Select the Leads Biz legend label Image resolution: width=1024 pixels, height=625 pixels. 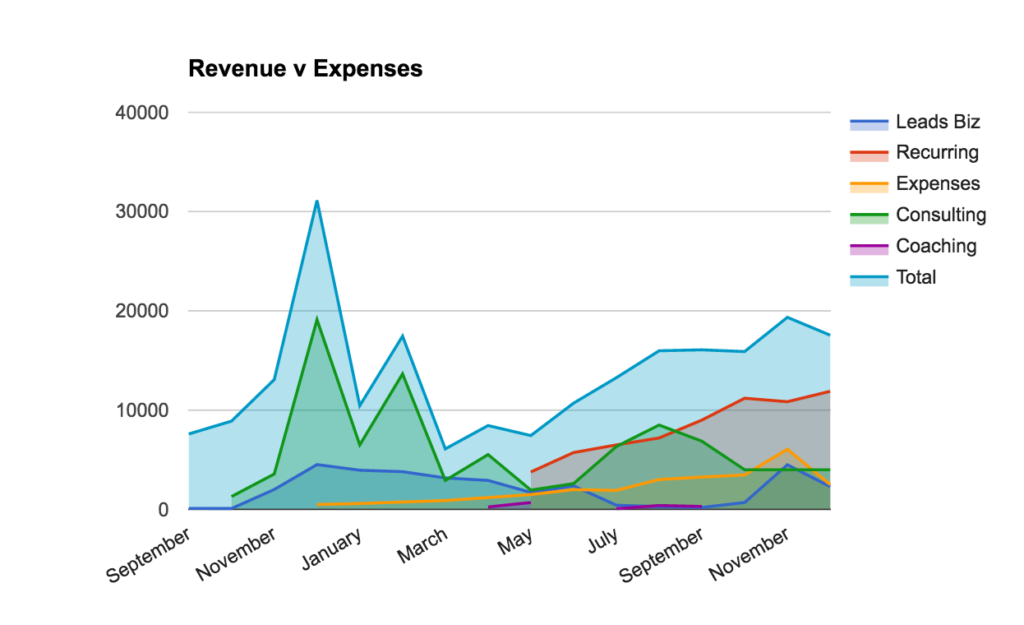(x=938, y=122)
